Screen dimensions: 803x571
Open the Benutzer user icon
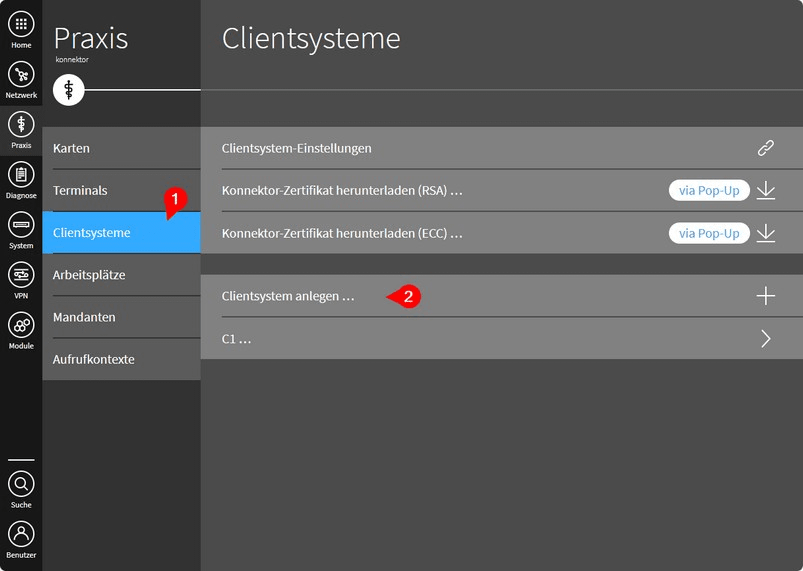21,534
